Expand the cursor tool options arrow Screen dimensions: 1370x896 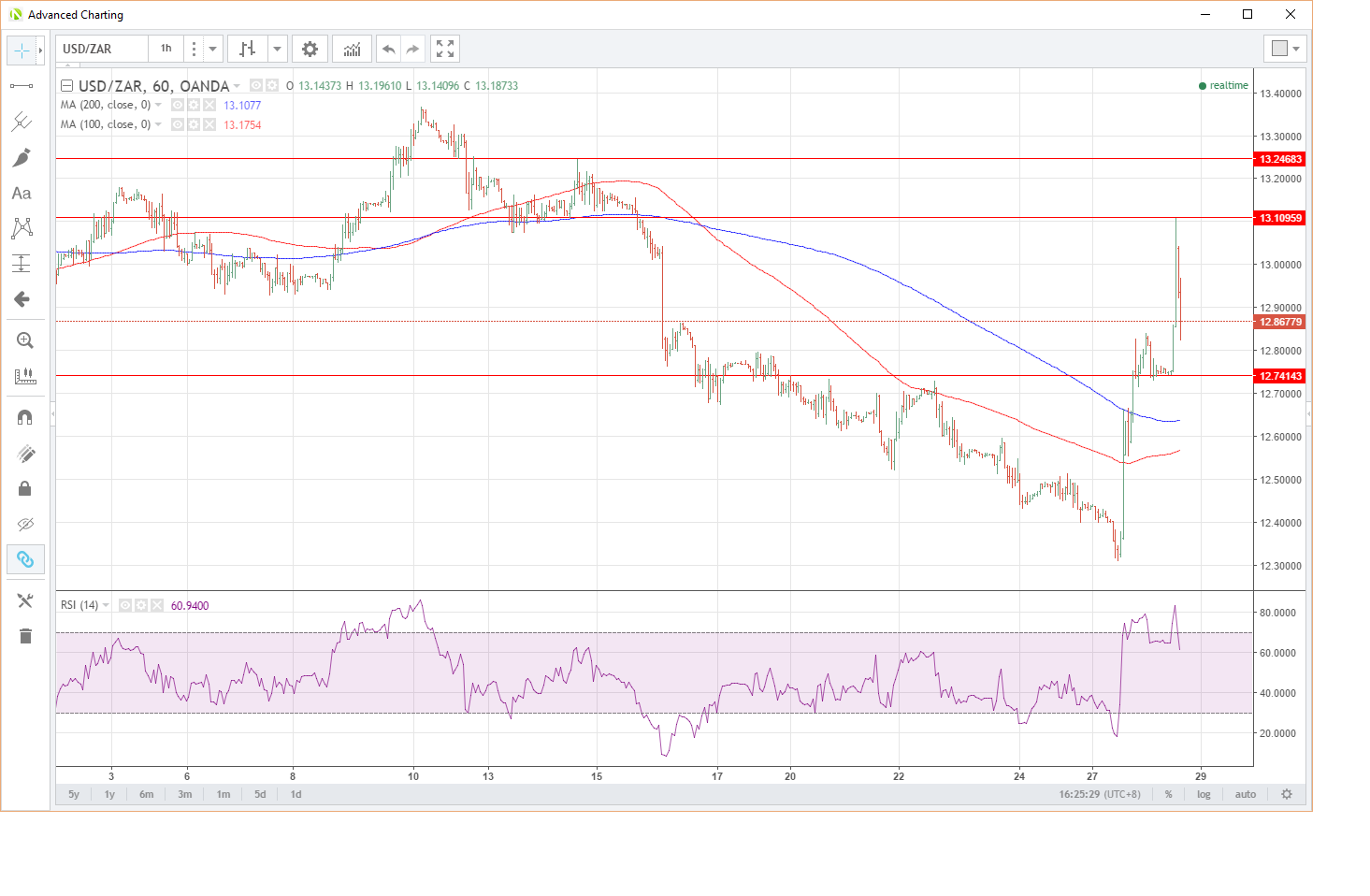41,51
